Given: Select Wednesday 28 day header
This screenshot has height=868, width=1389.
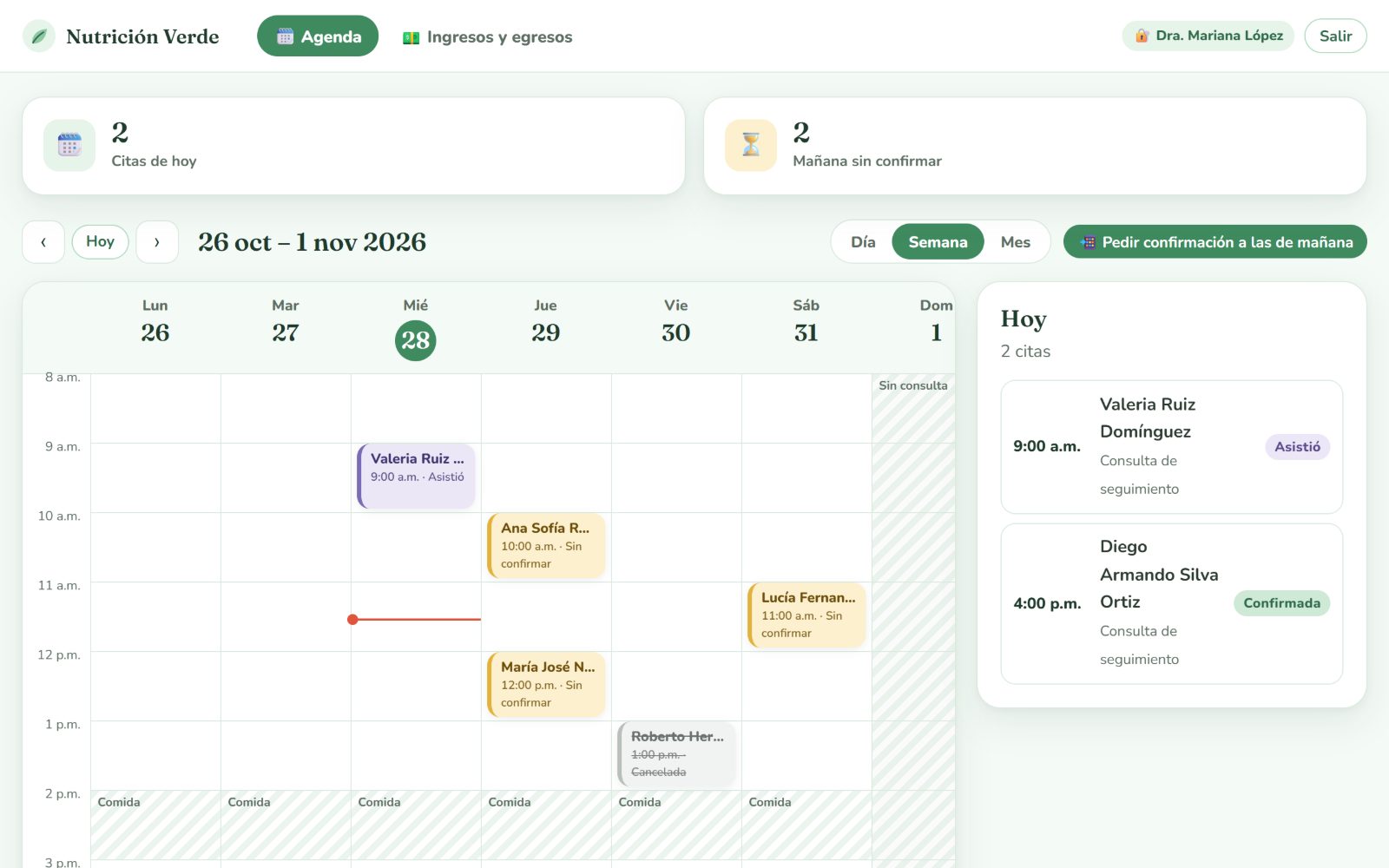Looking at the screenshot, I should tap(416, 328).
